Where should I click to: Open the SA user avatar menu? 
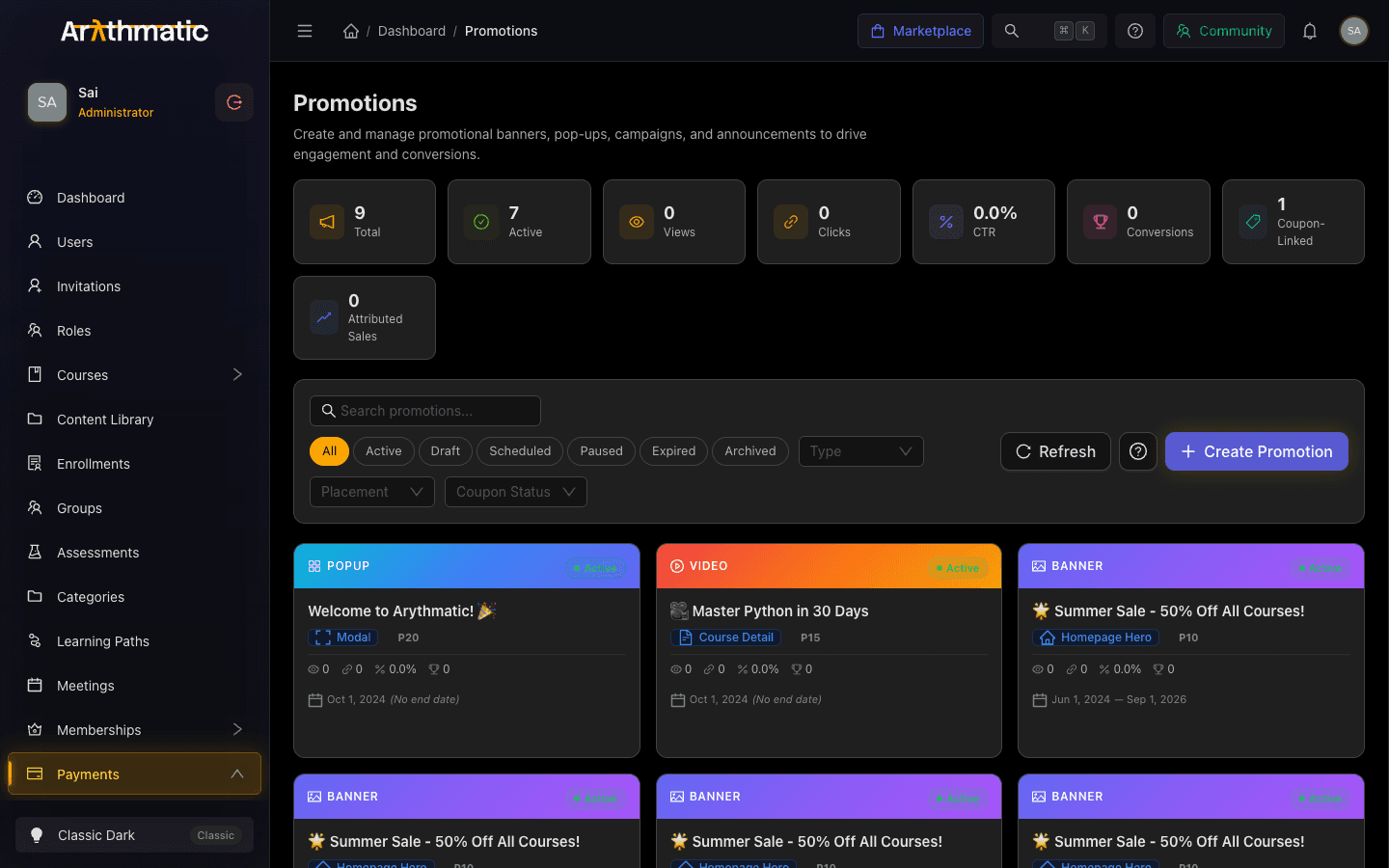[x=1354, y=31]
